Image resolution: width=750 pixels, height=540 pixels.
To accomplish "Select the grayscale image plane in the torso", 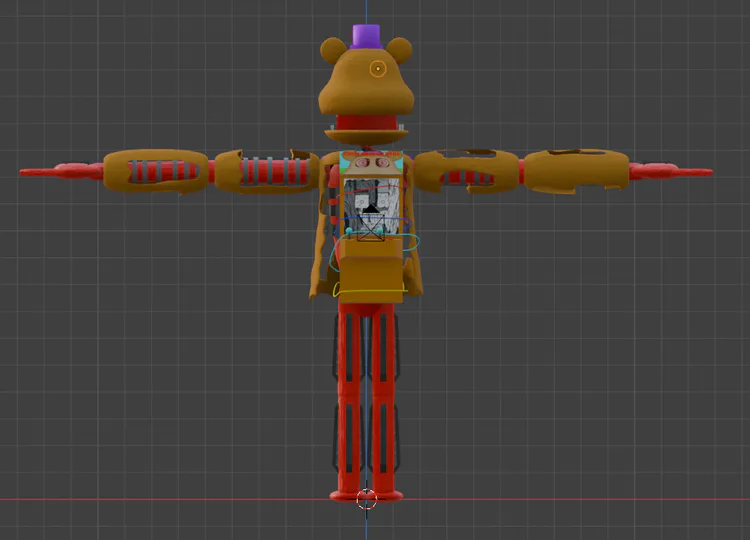I will point(372,206).
